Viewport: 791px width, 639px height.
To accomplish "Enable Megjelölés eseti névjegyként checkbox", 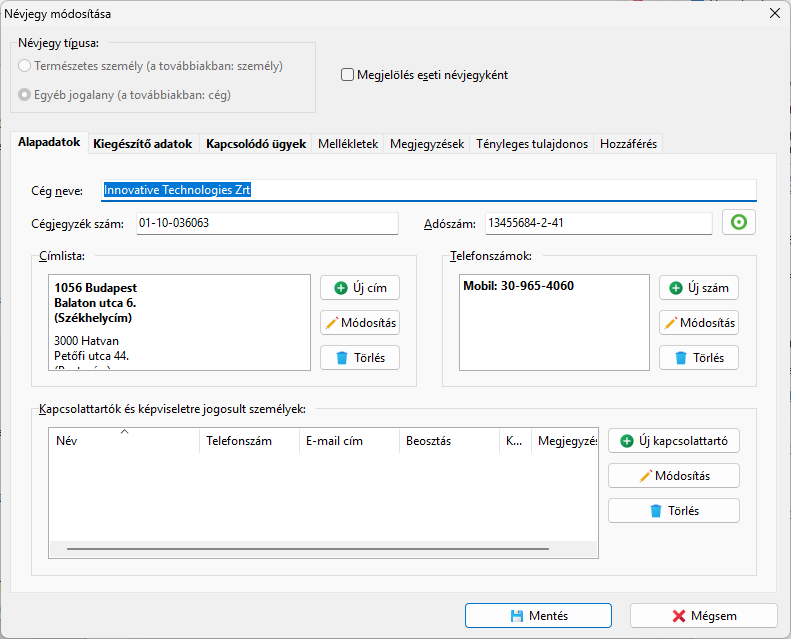I will pyautogui.click(x=348, y=75).
